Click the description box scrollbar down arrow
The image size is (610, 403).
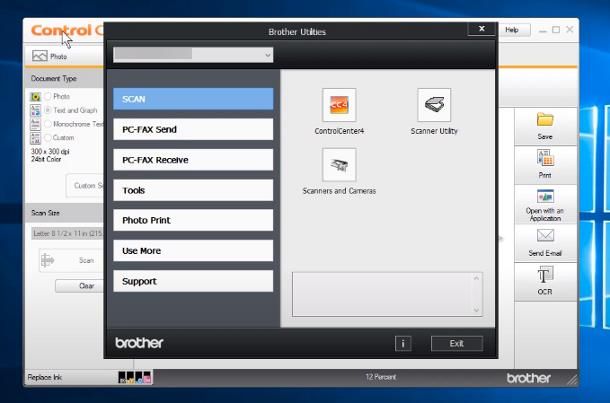point(476,310)
